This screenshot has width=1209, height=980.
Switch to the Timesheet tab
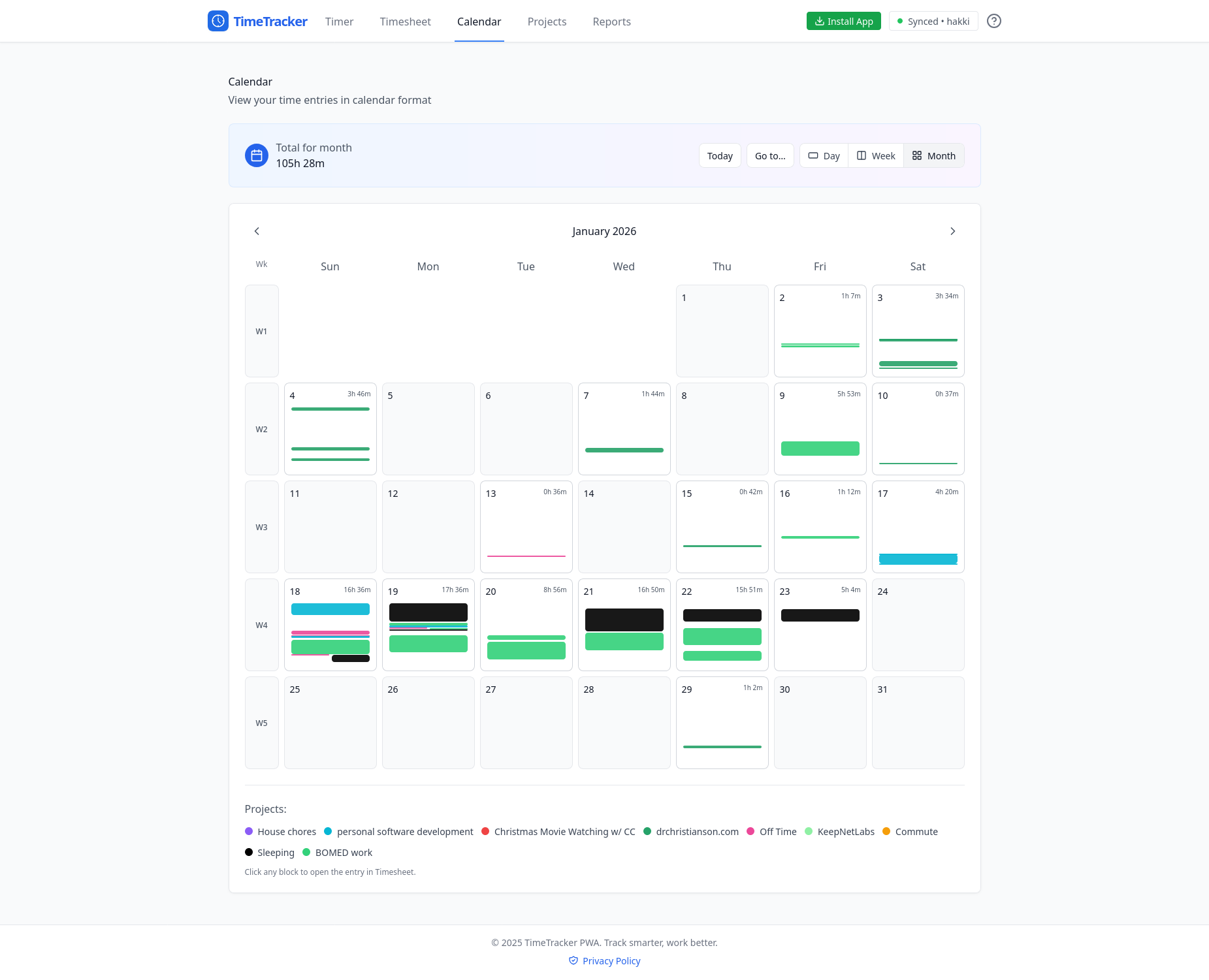click(x=405, y=22)
